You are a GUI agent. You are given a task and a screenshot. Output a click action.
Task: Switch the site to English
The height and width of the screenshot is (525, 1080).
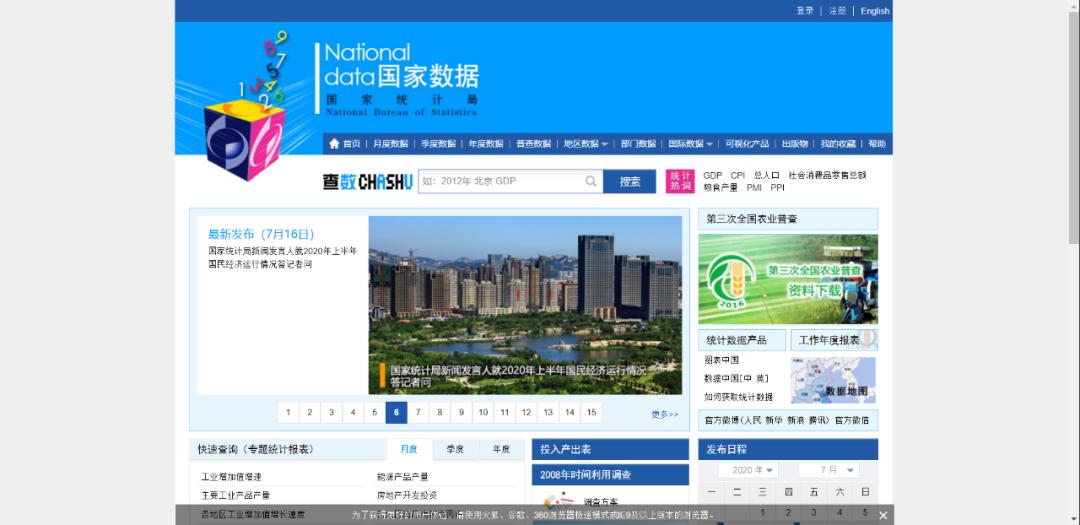pyautogui.click(x=875, y=11)
